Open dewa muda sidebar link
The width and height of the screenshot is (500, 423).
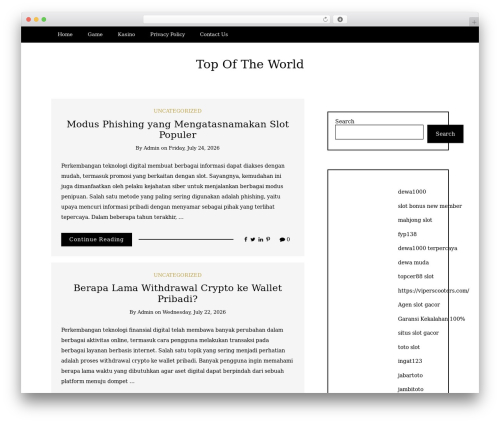(x=413, y=262)
